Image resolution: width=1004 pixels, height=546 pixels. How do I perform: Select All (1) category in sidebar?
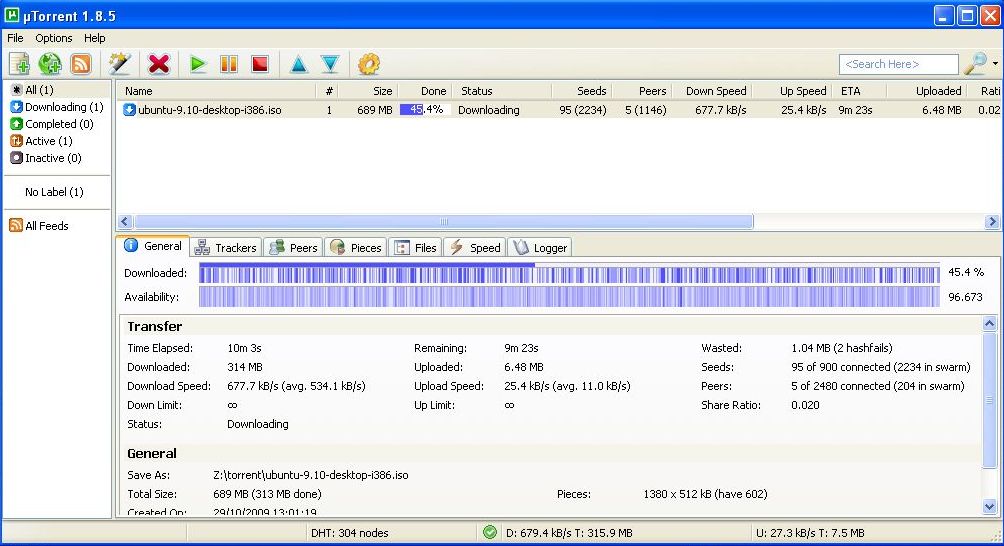(38, 90)
